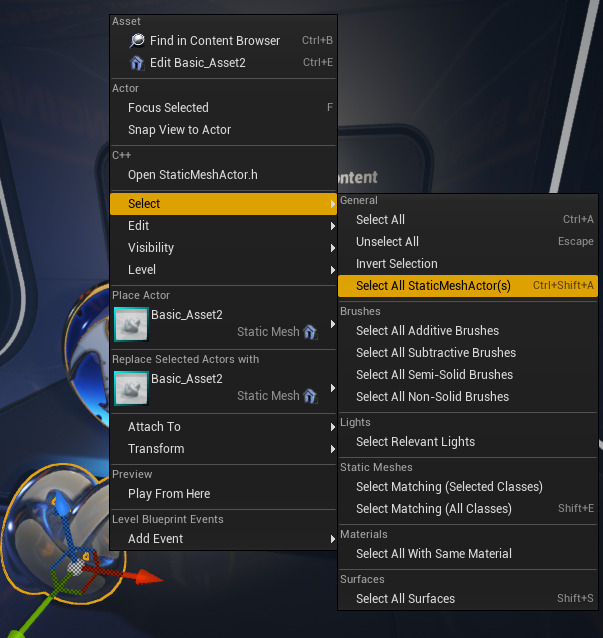
Task: Click the Edit Basic_Asset2 house icon
Action: pos(137,63)
